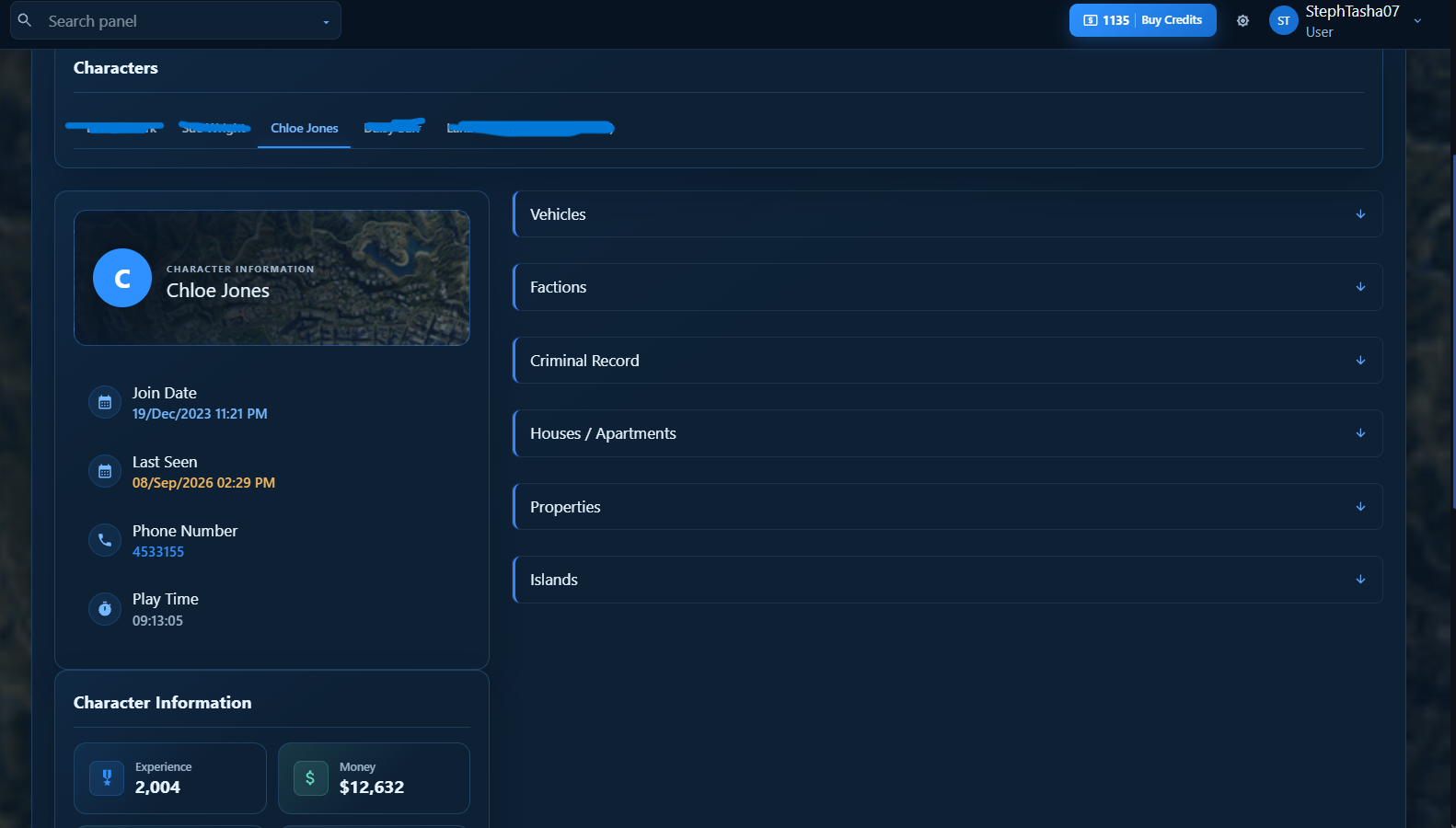1456x828 pixels.
Task: Open the StephTasha07 account dropdown chevron
Action: (x=1417, y=20)
